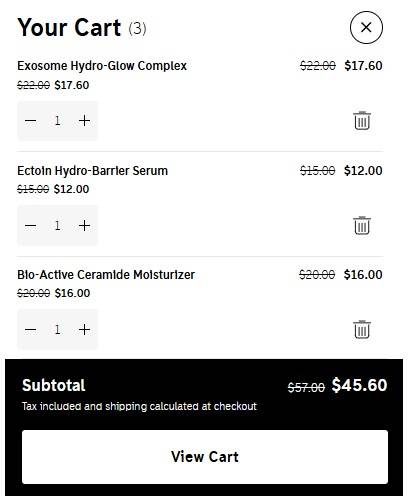Increase quantity of Bio-Active Ceramide Moisturizer
Viewport: 408px width, 502px height.
pos(84,330)
